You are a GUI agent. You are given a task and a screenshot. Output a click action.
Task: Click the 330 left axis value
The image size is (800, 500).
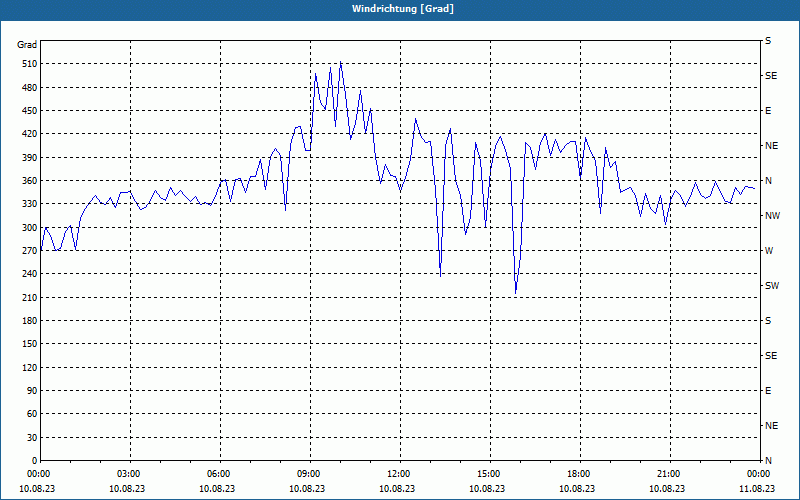29,204
